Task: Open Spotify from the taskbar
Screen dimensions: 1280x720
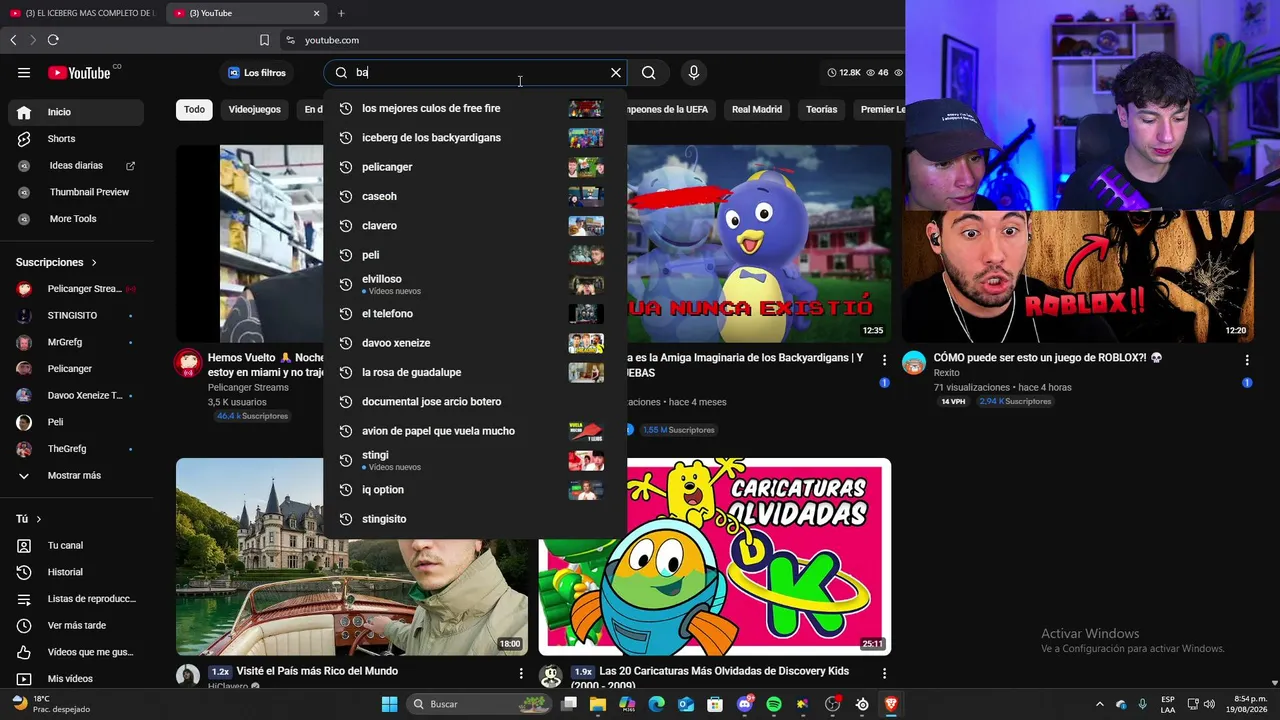Action: tap(774, 704)
